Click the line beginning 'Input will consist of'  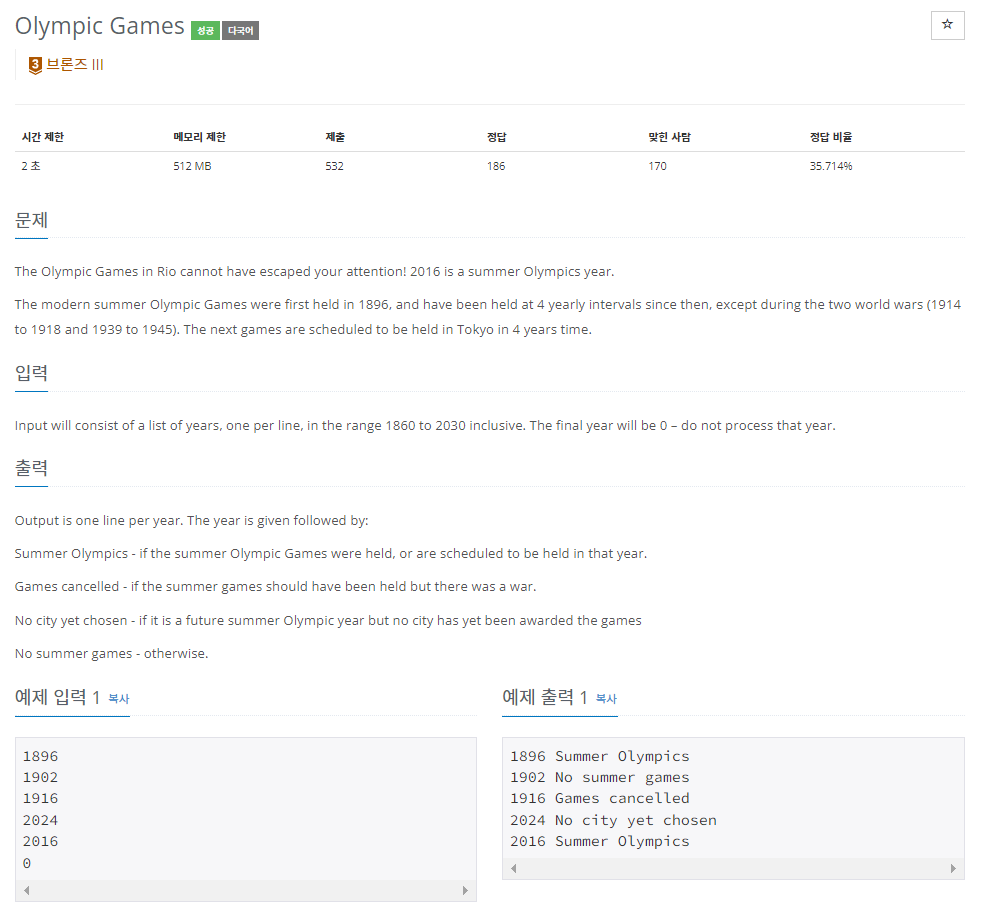coord(425,426)
